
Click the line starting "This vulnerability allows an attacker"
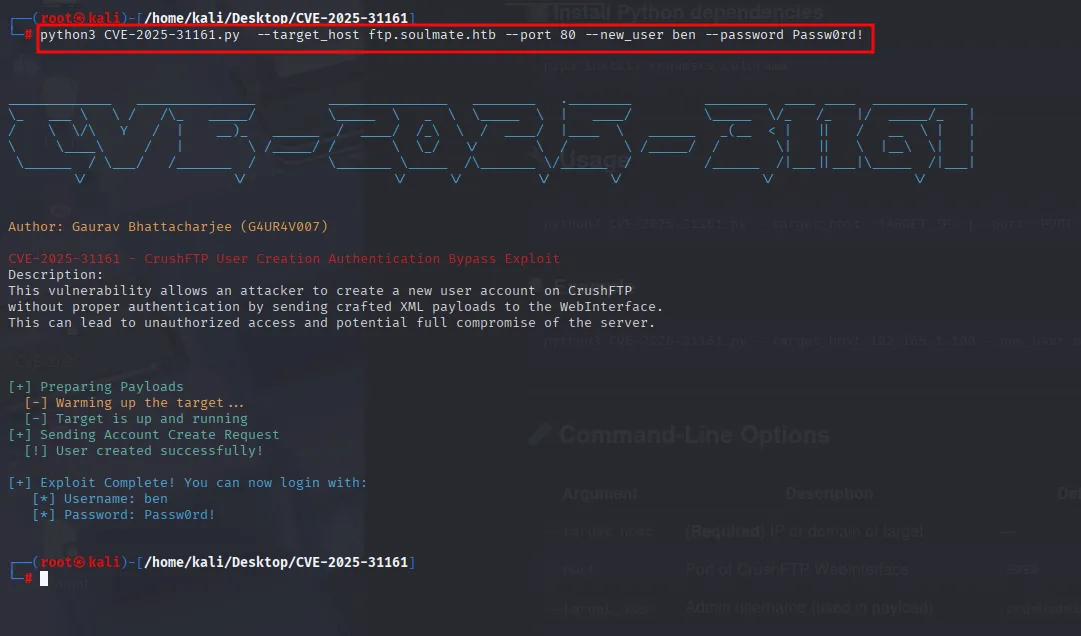320,291
